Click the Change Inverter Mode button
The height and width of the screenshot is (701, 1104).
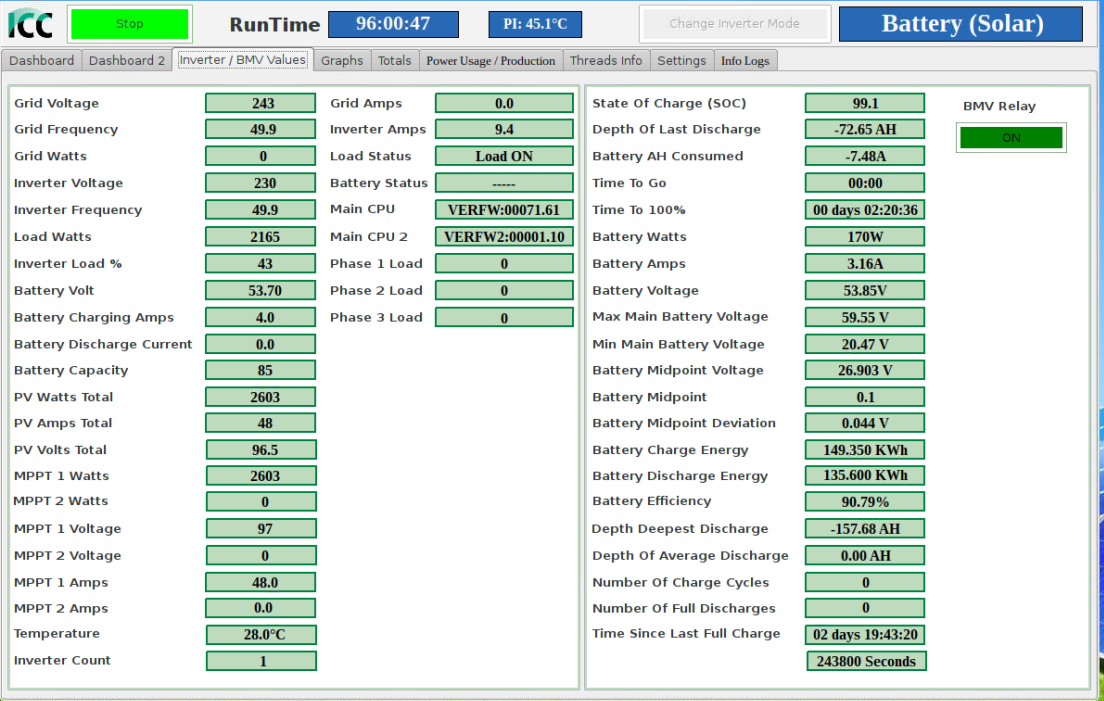click(734, 24)
